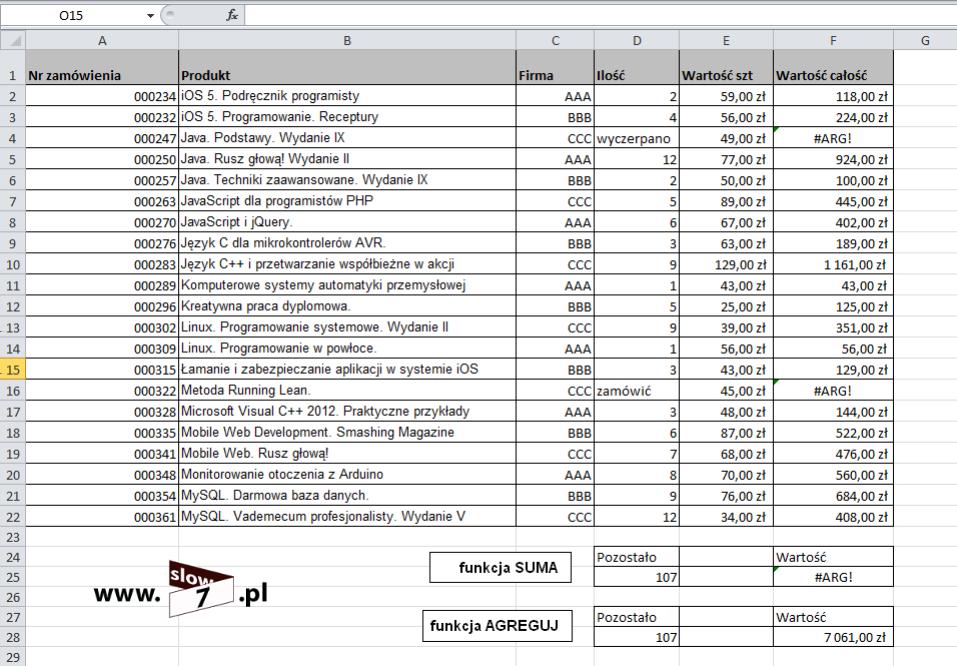Click the Select All corner button

pyautogui.click(x=13, y=41)
